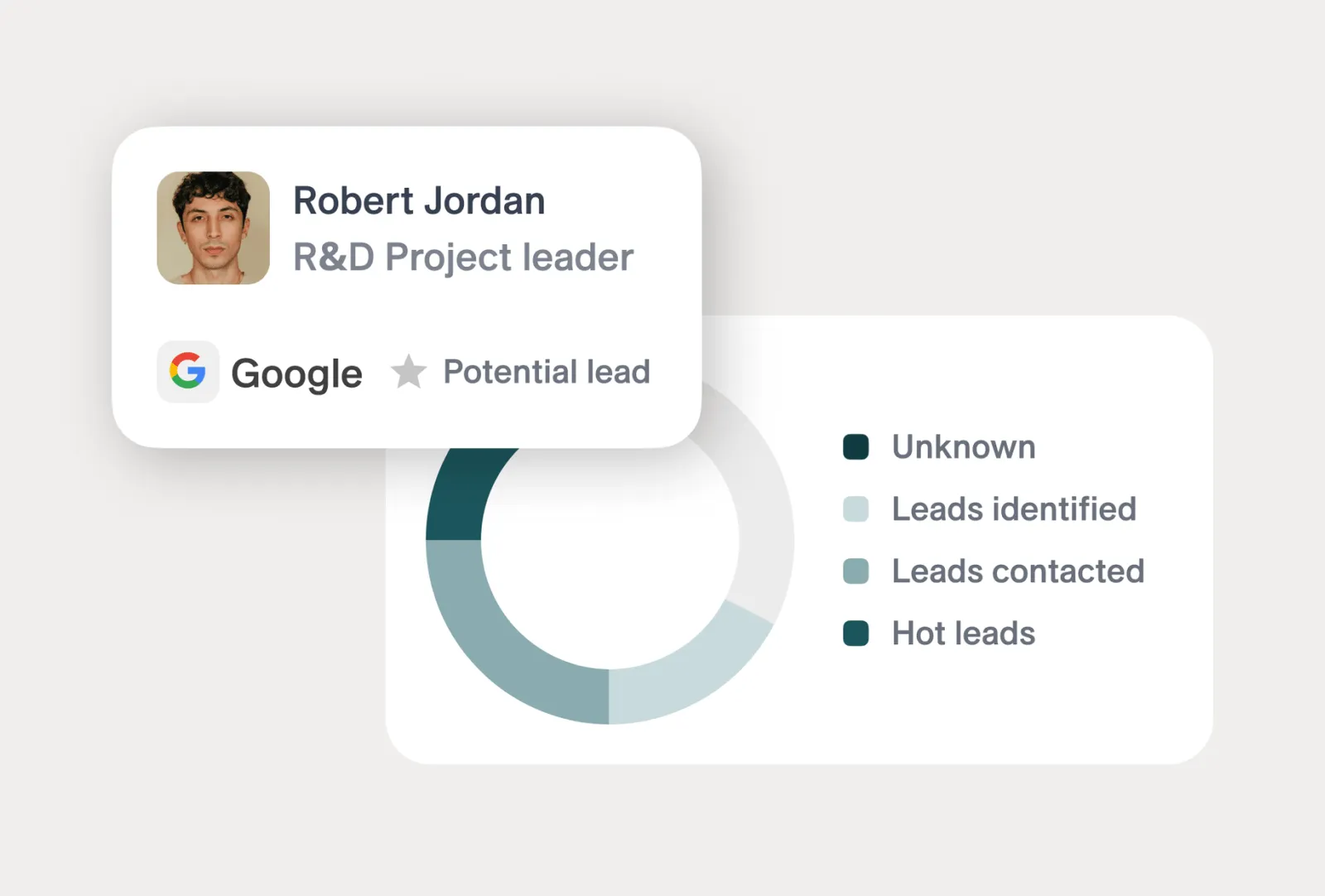
Task: Click the Leads identified legend label
Action: point(1014,508)
